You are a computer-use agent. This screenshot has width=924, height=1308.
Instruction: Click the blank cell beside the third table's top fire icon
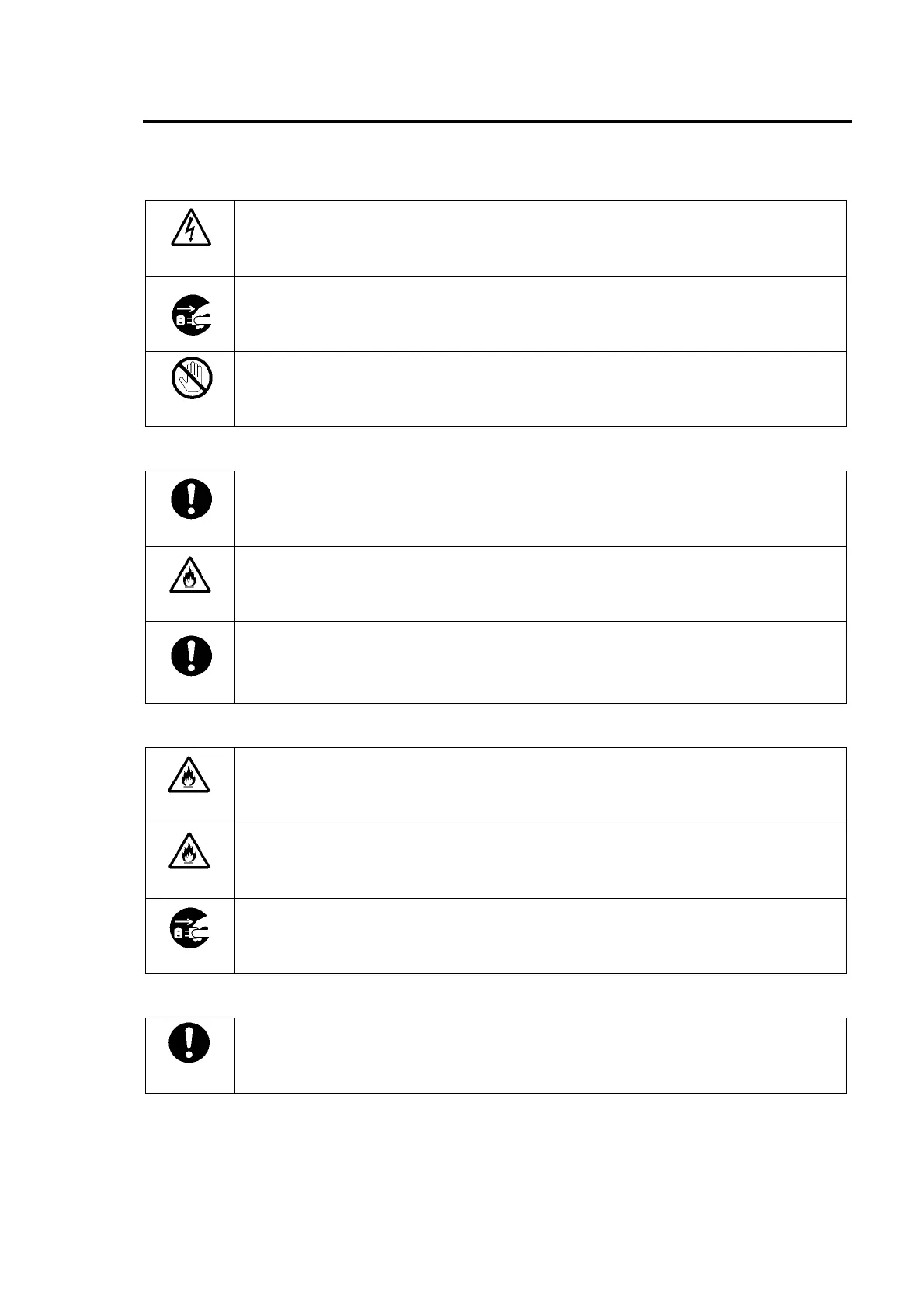pos(540,785)
